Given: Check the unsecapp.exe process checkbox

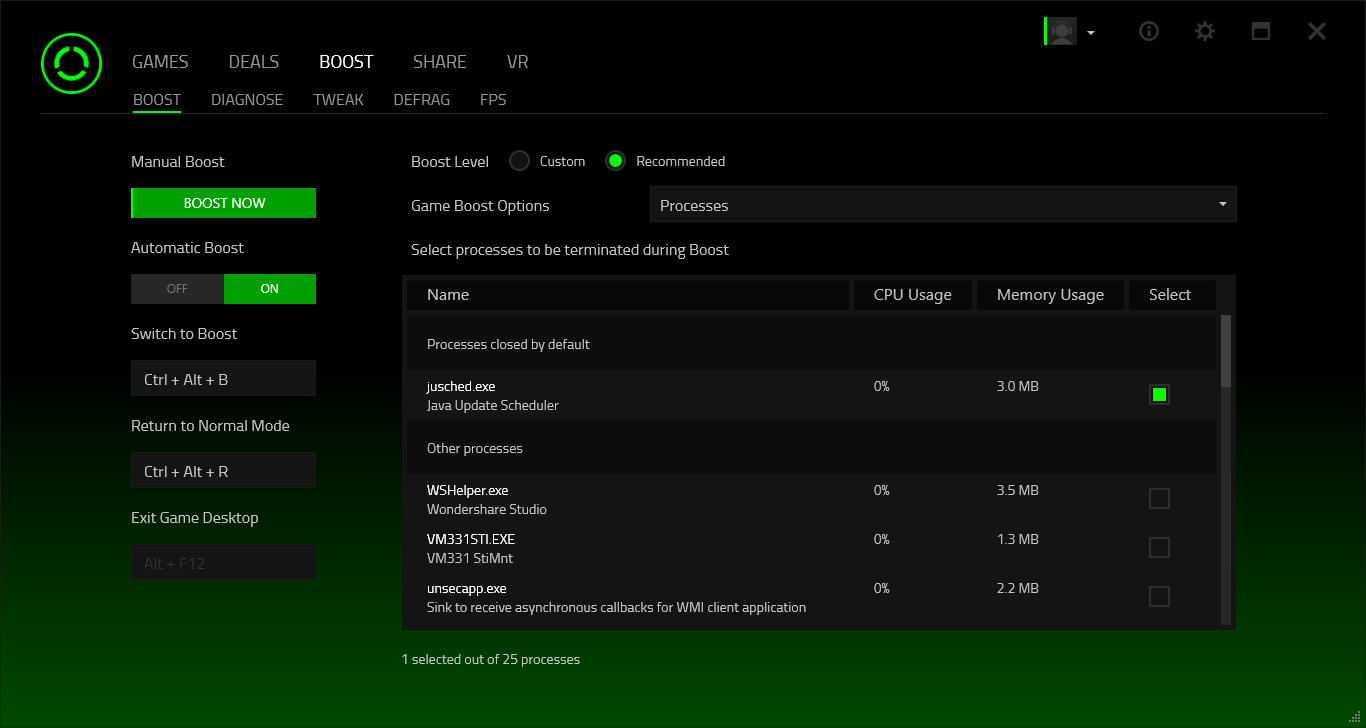Looking at the screenshot, I should click(x=1159, y=596).
